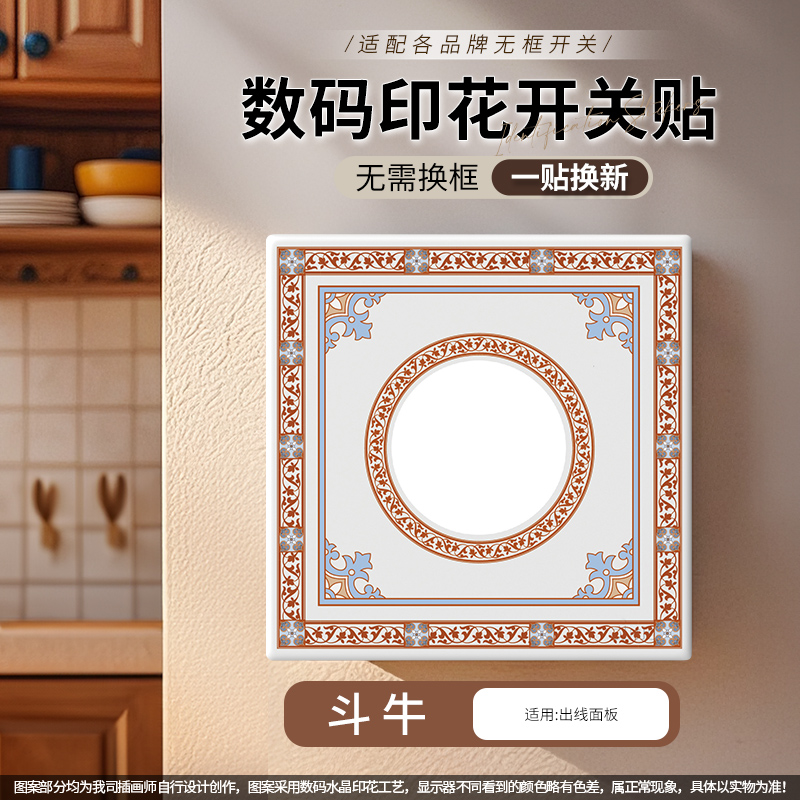This screenshot has width=800, height=800.
Task: Click the 适用:出线面板 white box
Action: pos(570,714)
